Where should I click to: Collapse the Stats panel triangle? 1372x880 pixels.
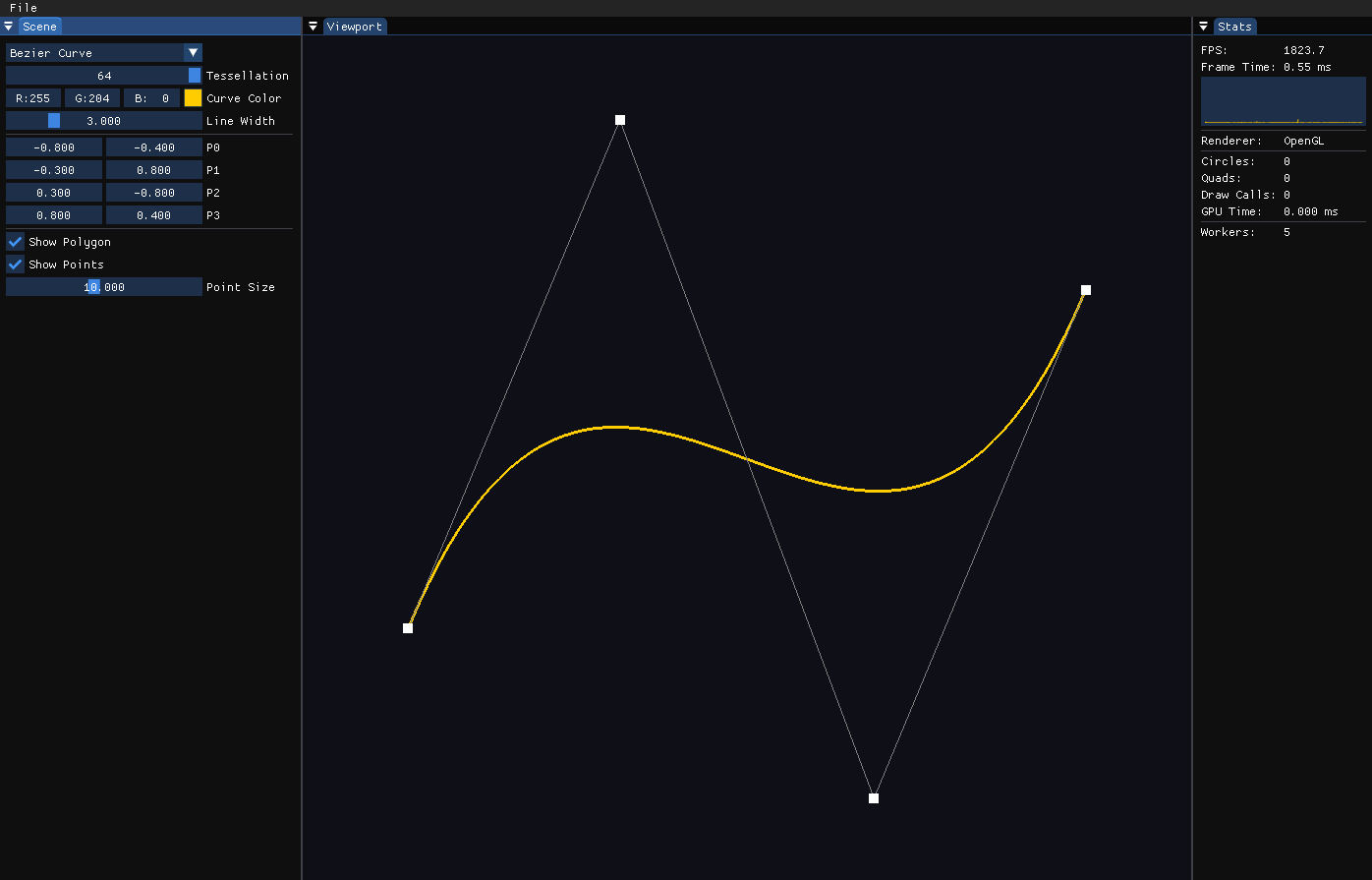coord(1204,27)
